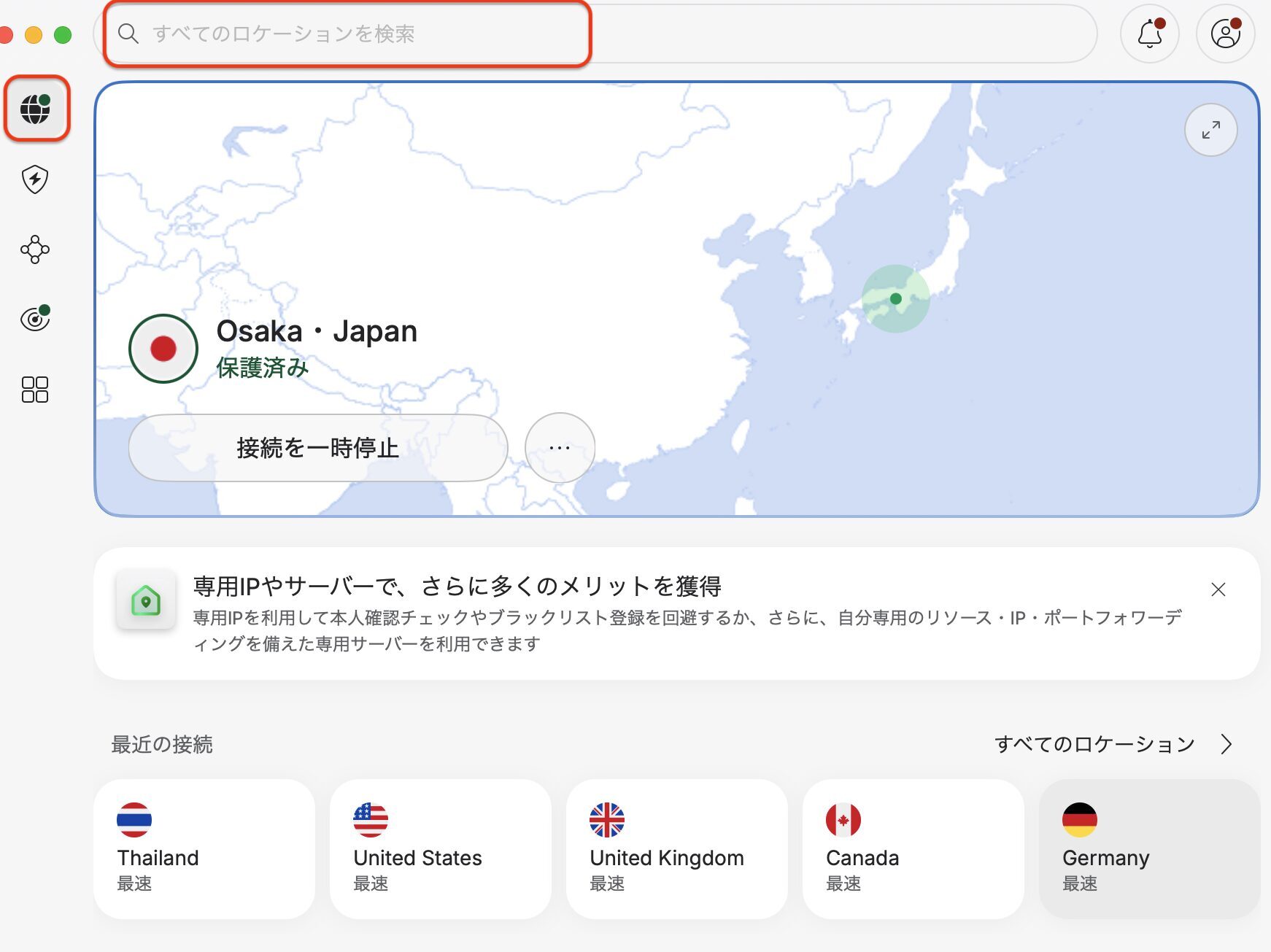The width and height of the screenshot is (1271, 952).
Task: Dismiss the dedicated IP promotion banner
Action: point(1218,589)
